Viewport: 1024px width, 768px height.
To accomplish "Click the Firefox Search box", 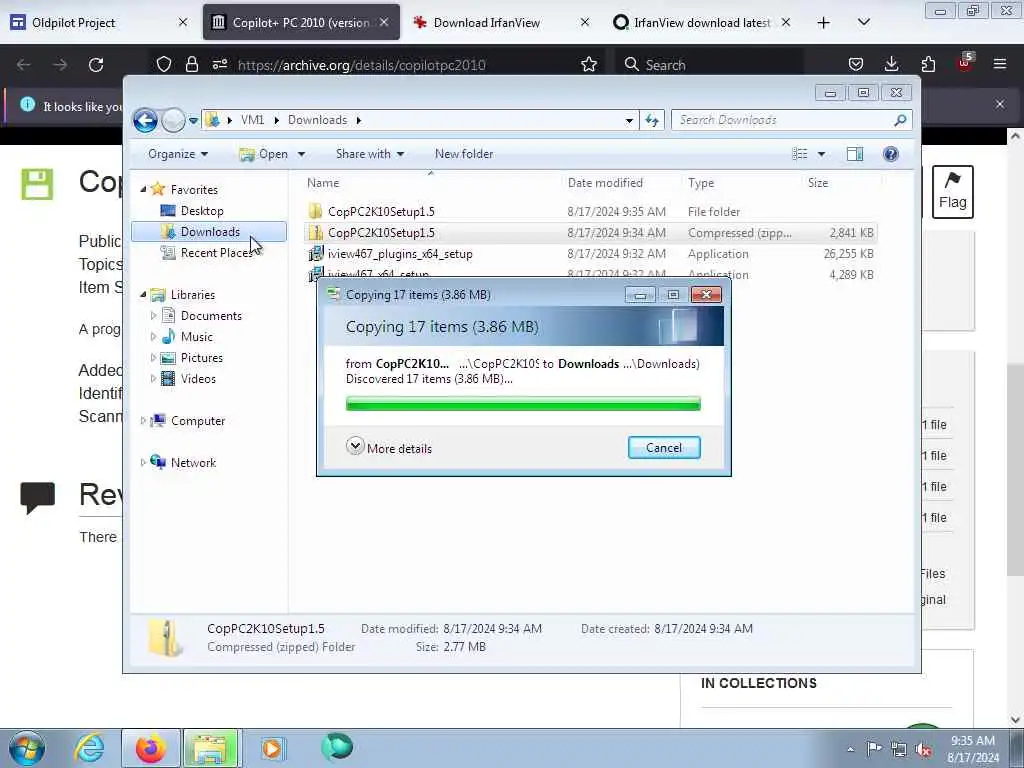I will click(x=711, y=65).
